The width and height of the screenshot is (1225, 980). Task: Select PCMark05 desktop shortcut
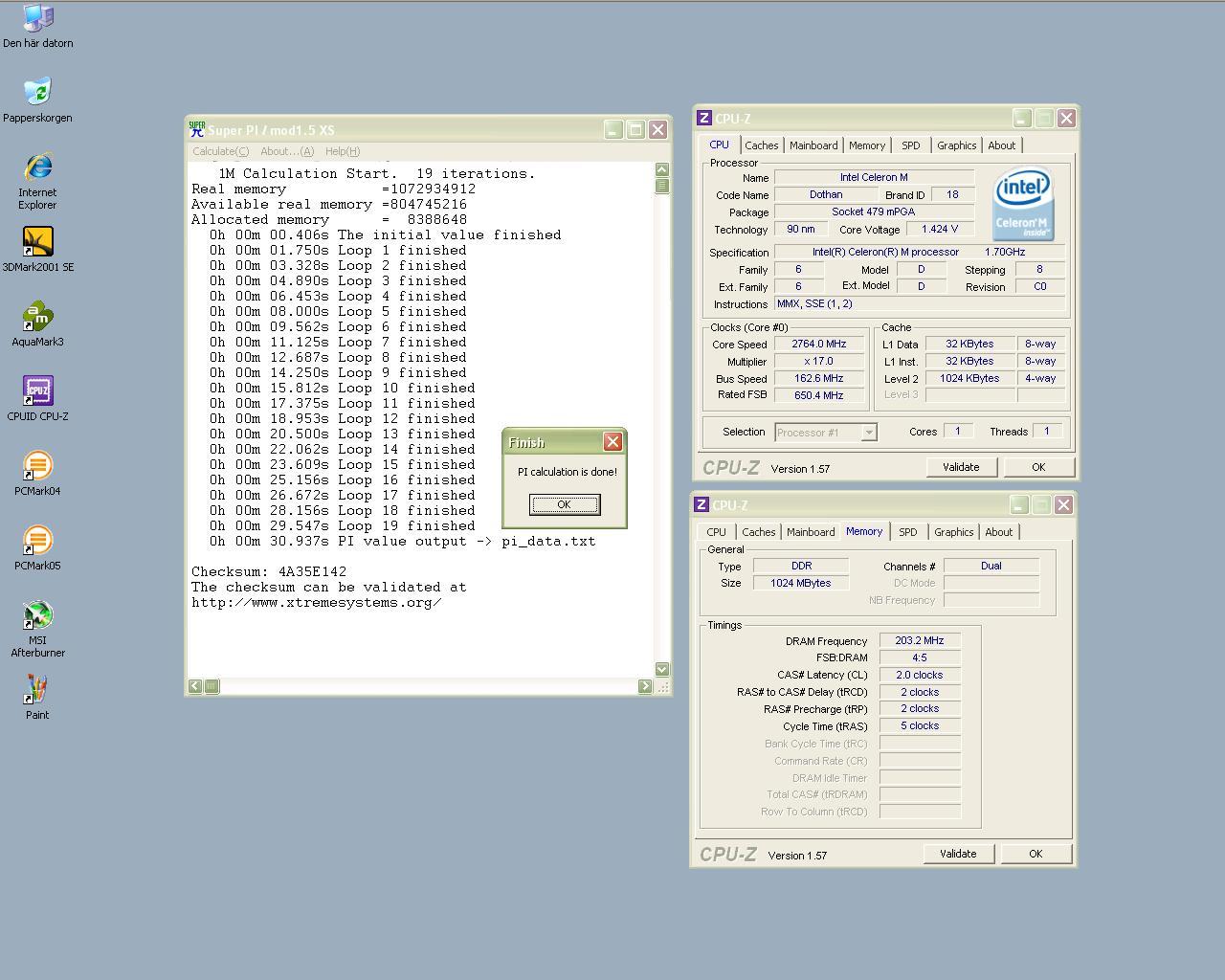pos(37,547)
